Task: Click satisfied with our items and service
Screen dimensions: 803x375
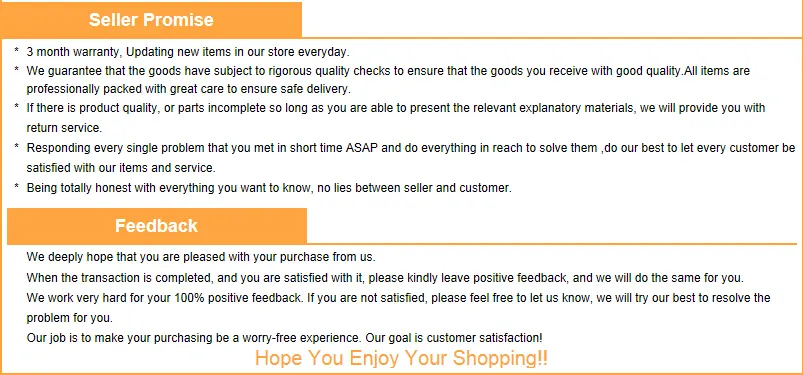Action: pos(121,168)
